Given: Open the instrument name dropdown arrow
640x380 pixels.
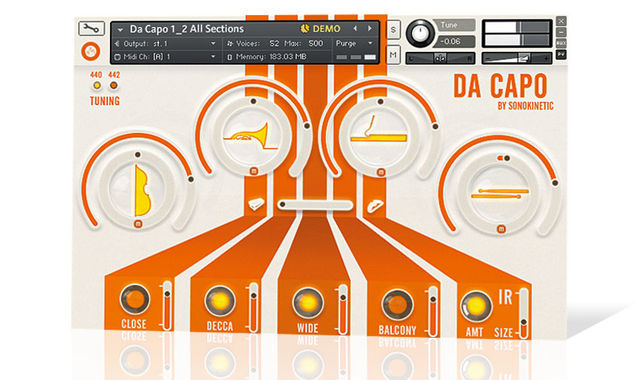Looking at the screenshot, I should (x=120, y=29).
